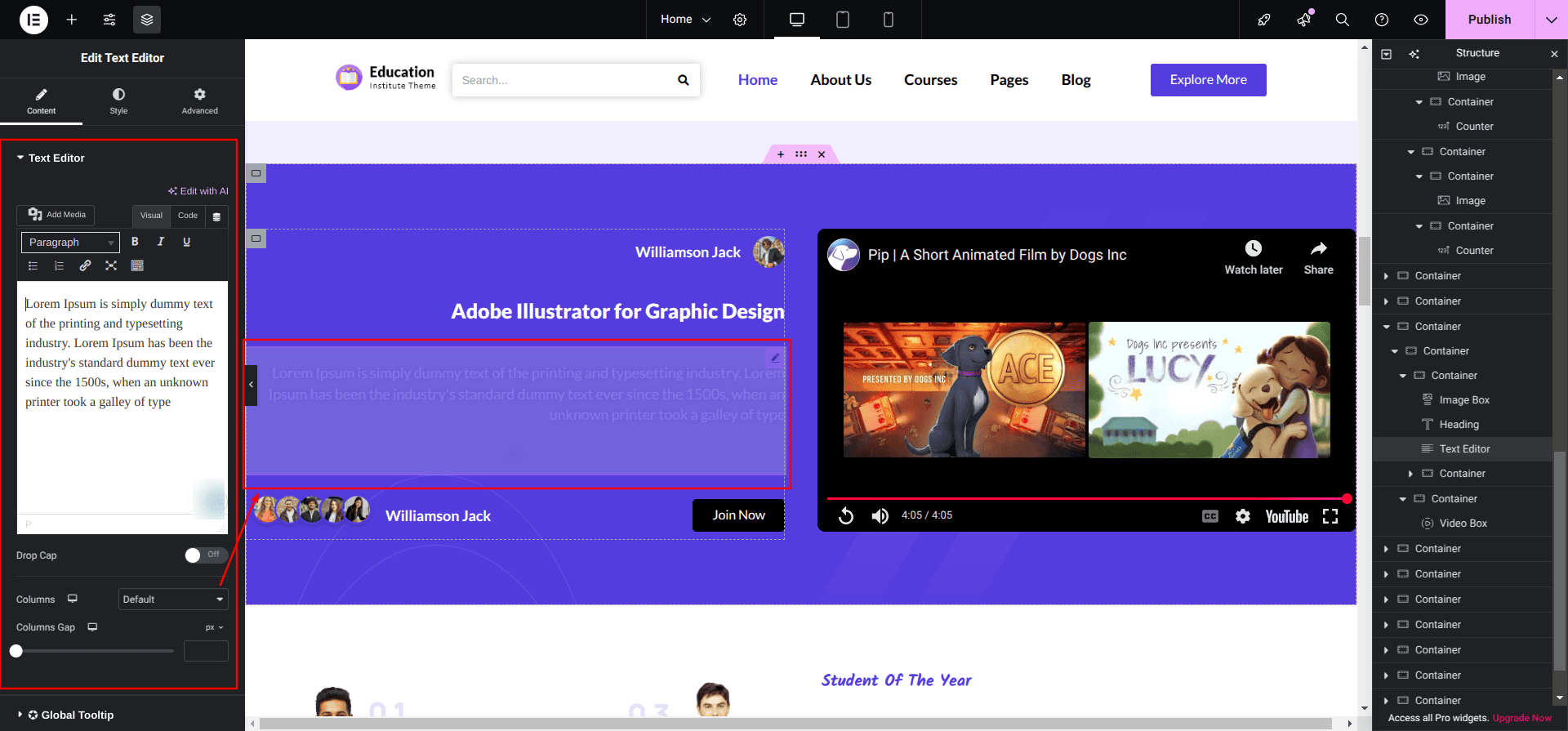
Task: Click the Bold formatting button
Action: coord(135,242)
